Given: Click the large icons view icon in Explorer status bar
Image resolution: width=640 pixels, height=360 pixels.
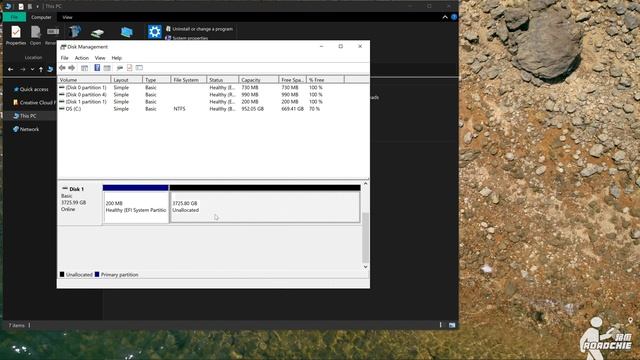Looking at the screenshot, I should [x=452, y=325].
